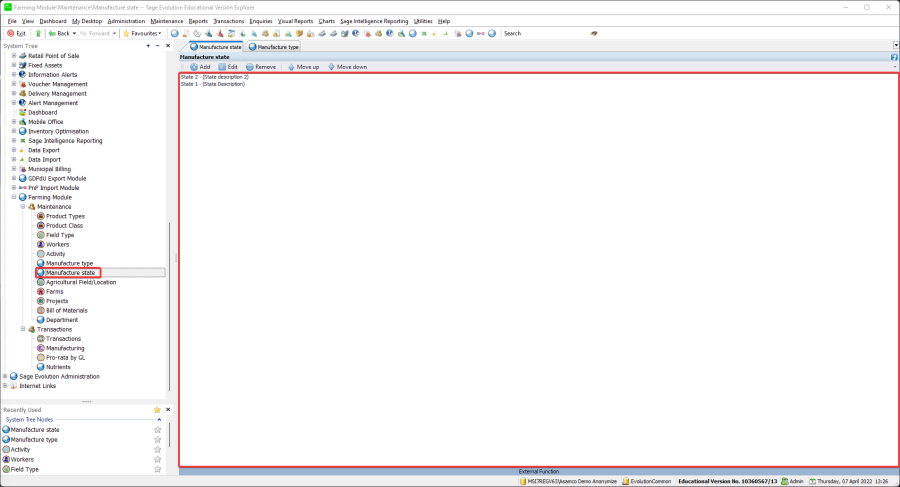Click the Add icon in Manufacture state toolbar

click(199, 67)
